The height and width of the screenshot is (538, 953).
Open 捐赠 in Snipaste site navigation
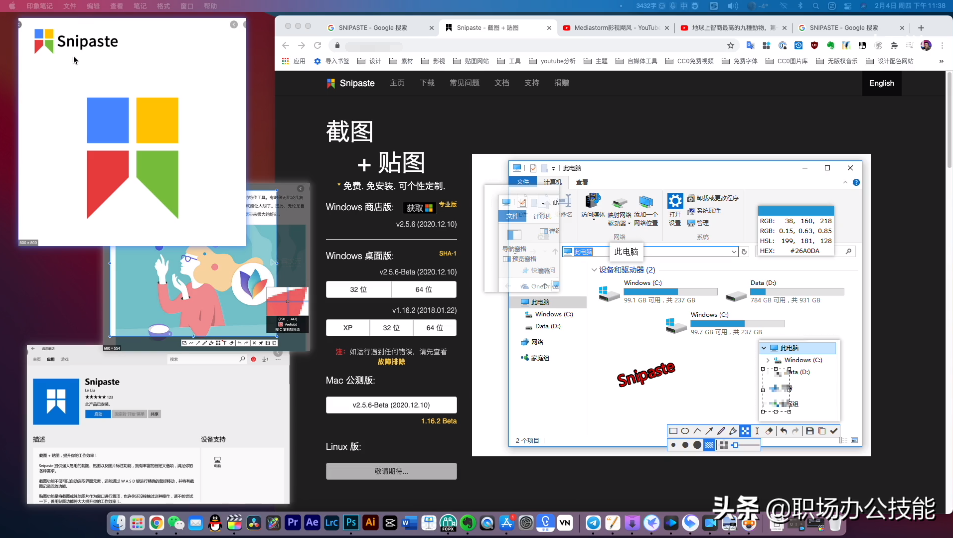tap(562, 83)
